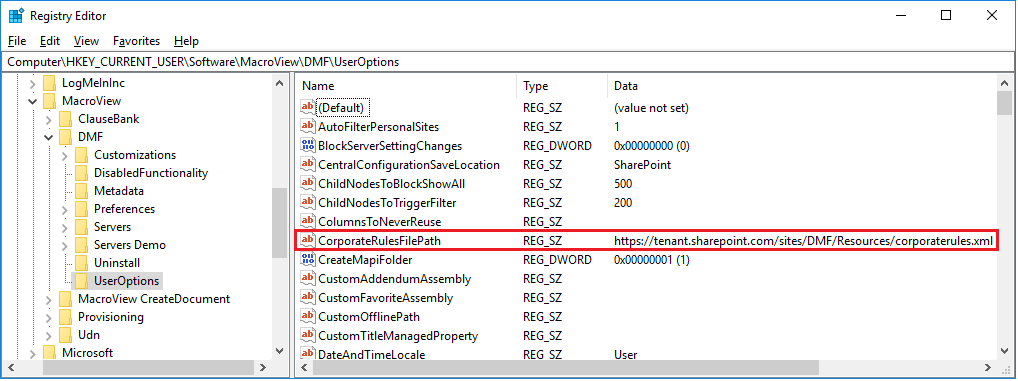Click the SharePoint data value

pos(643,165)
